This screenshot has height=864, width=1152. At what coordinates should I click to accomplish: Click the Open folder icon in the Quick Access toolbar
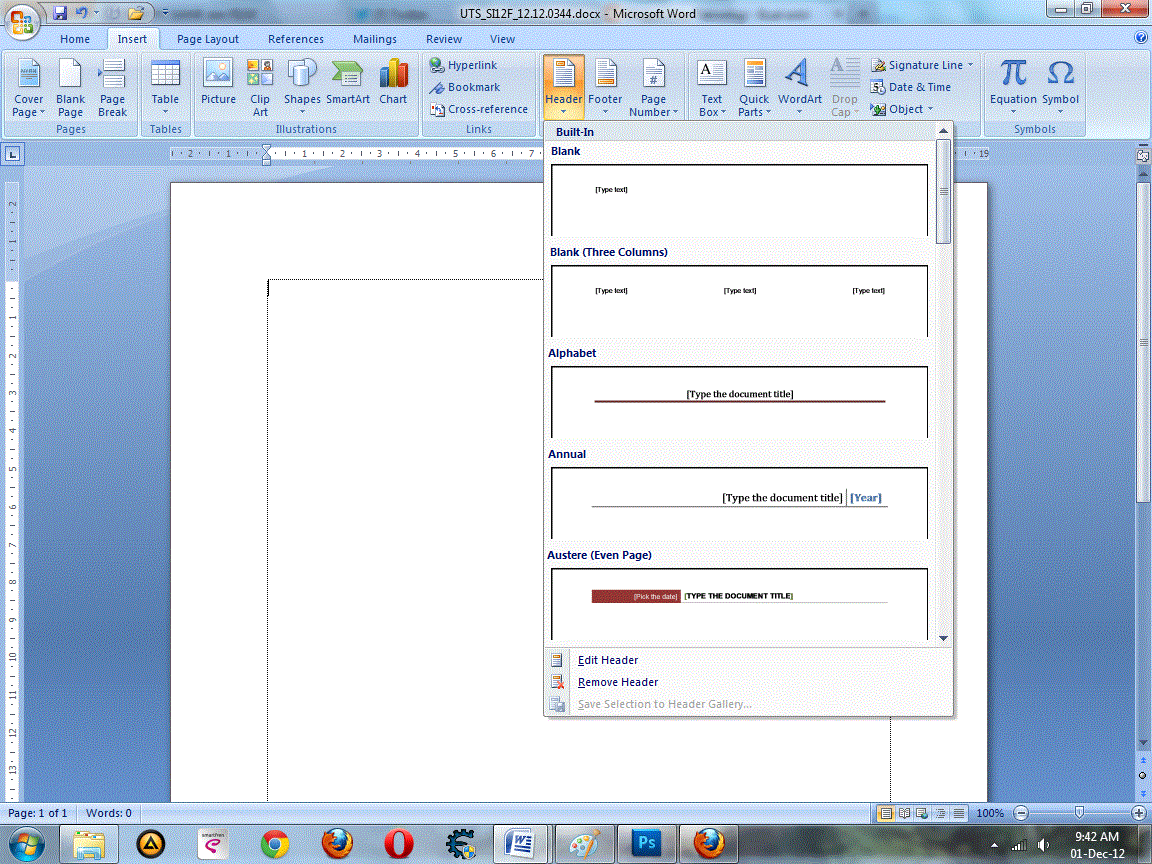136,12
